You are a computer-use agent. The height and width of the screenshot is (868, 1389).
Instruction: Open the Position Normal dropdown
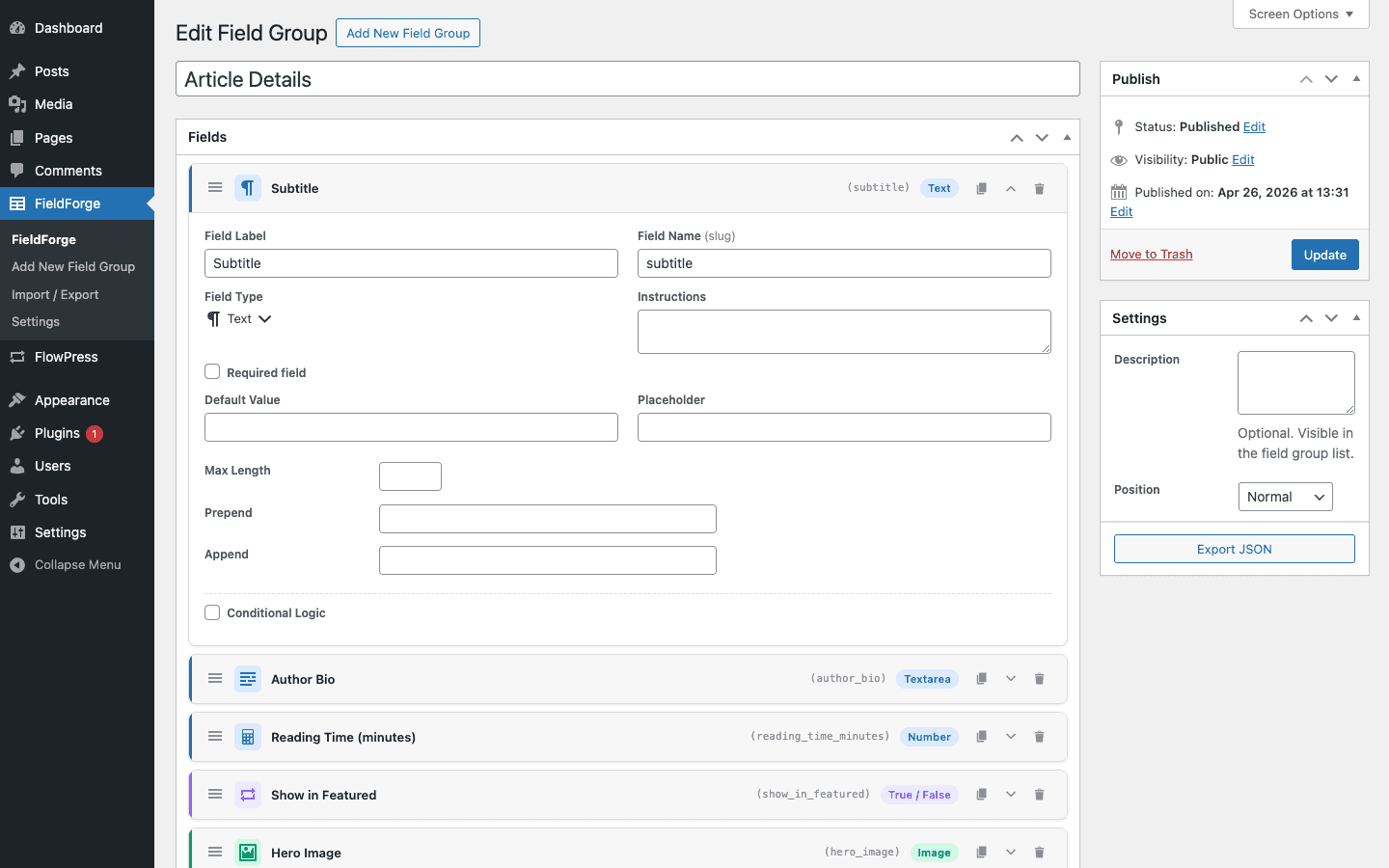click(1285, 497)
